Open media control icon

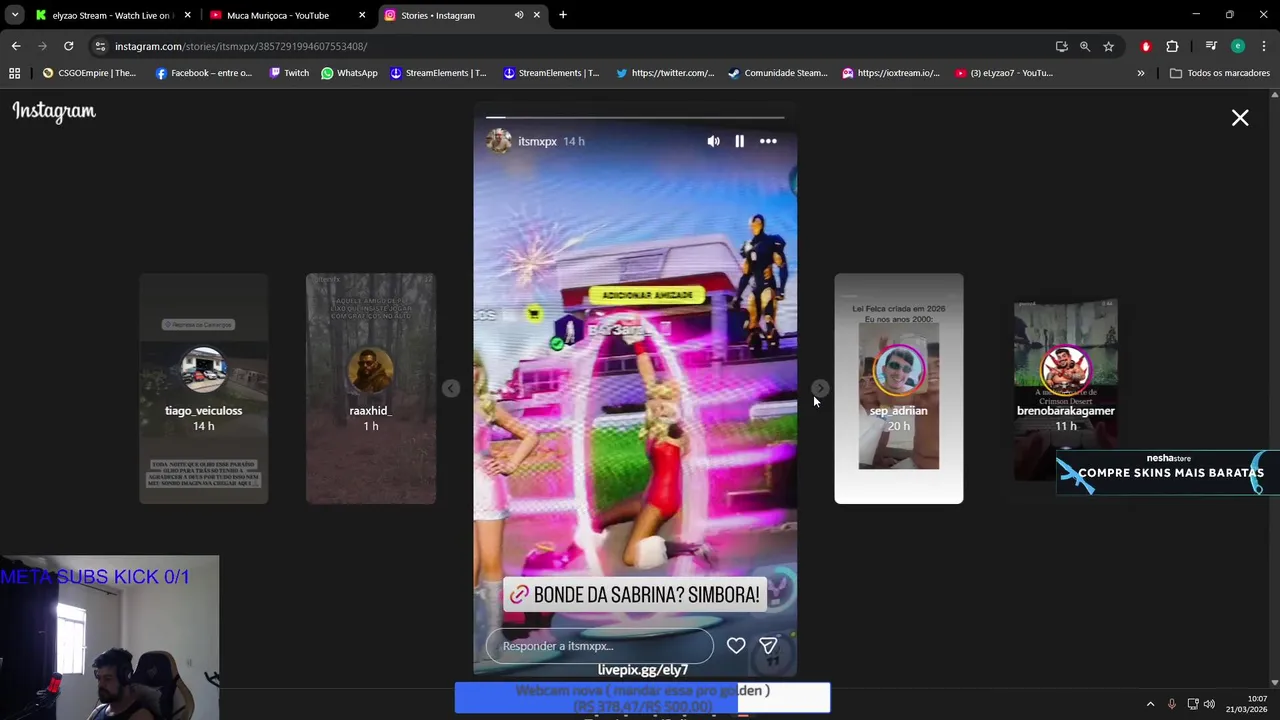point(1211,46)
